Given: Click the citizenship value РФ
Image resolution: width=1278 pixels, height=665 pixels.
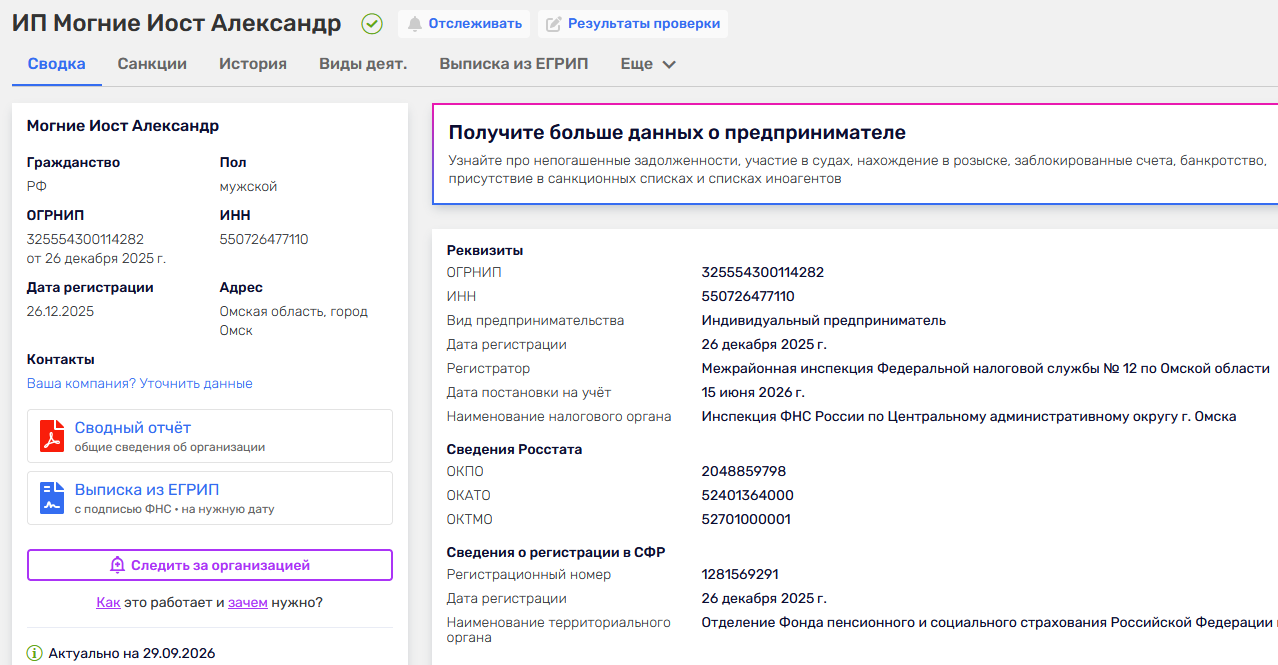Looking at the screenshot, I should point(37,186).
